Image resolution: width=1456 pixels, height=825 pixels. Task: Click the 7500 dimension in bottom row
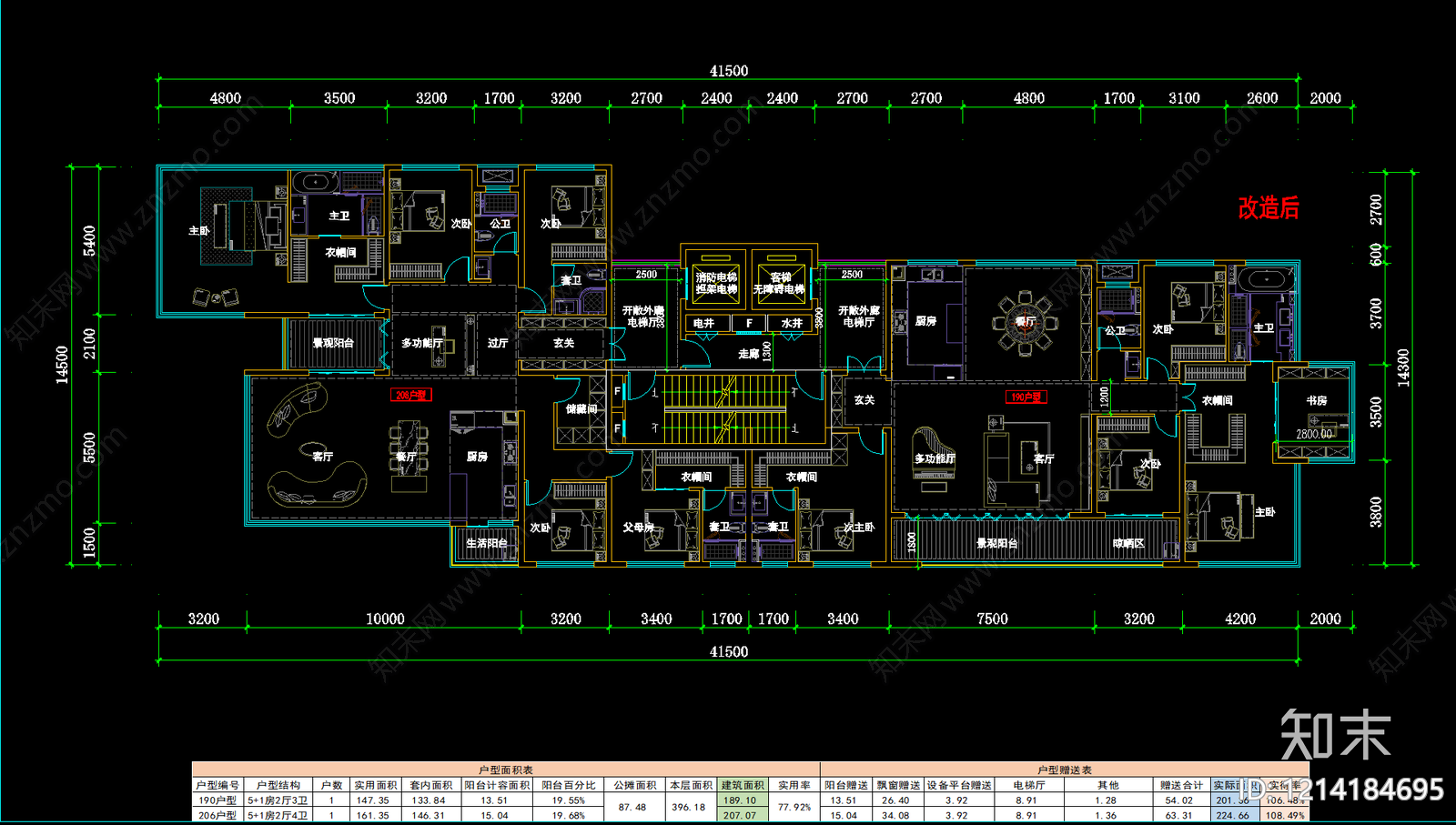pyautogui.click(x=992, y=619)
